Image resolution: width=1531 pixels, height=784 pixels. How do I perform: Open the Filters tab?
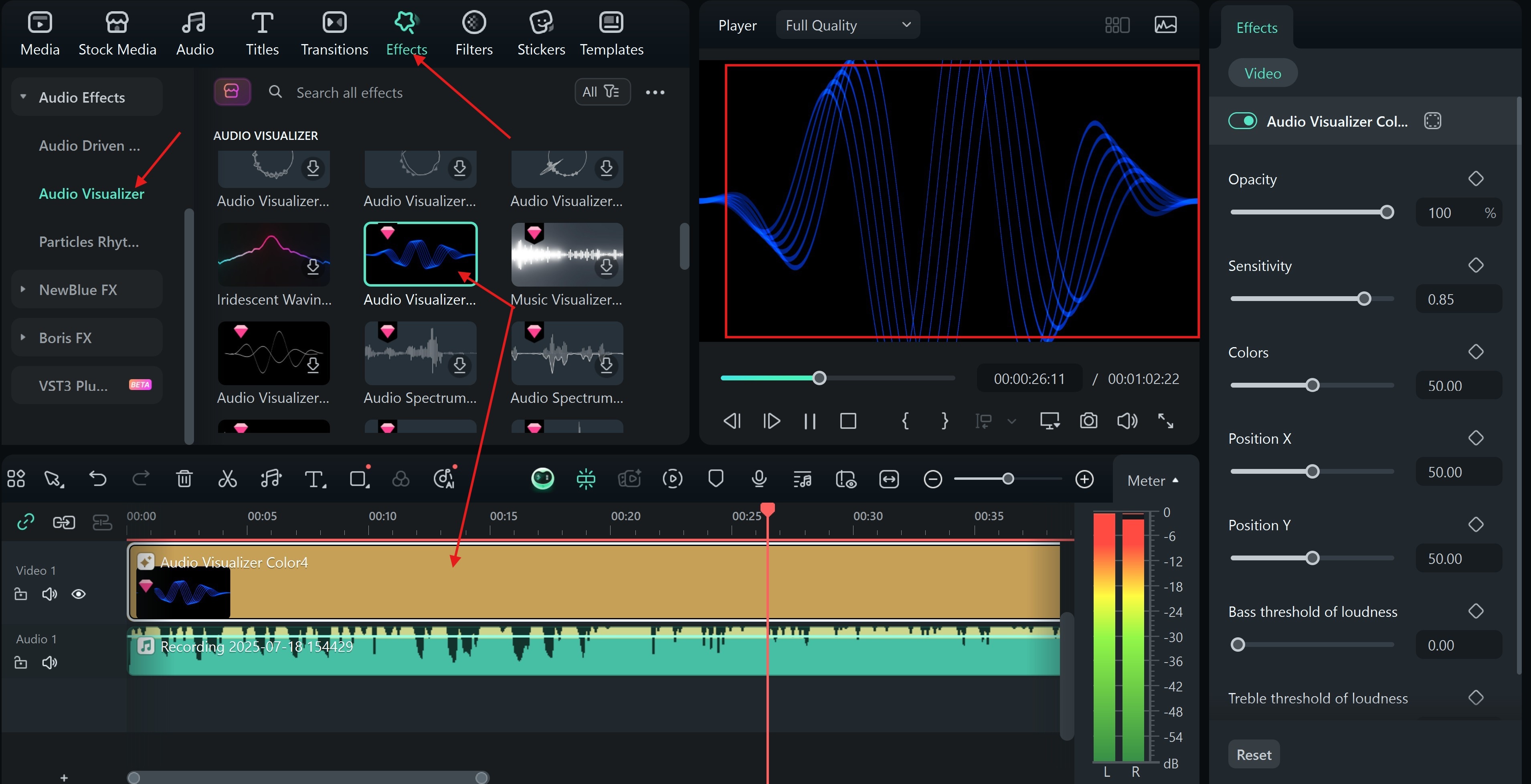(474, 34)
